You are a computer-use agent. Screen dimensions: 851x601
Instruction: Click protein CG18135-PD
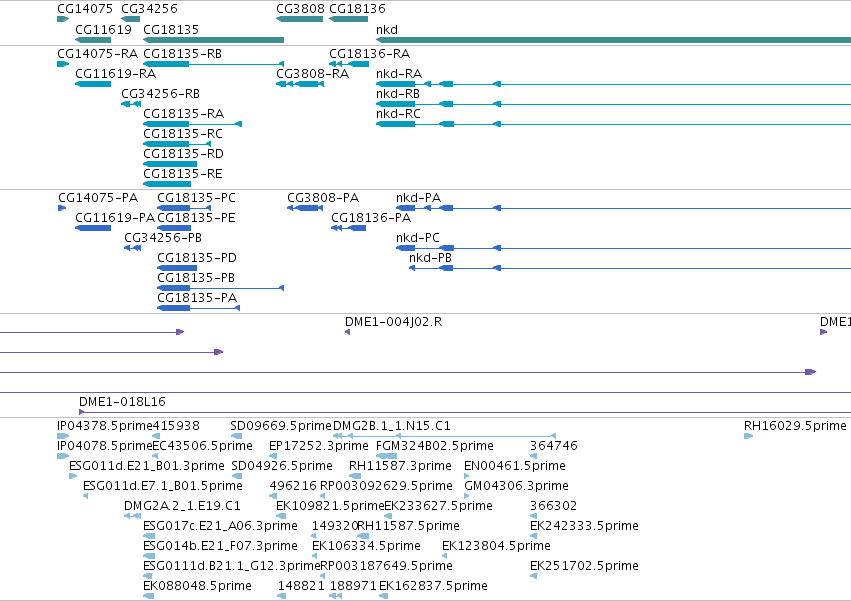click(177, 268)
